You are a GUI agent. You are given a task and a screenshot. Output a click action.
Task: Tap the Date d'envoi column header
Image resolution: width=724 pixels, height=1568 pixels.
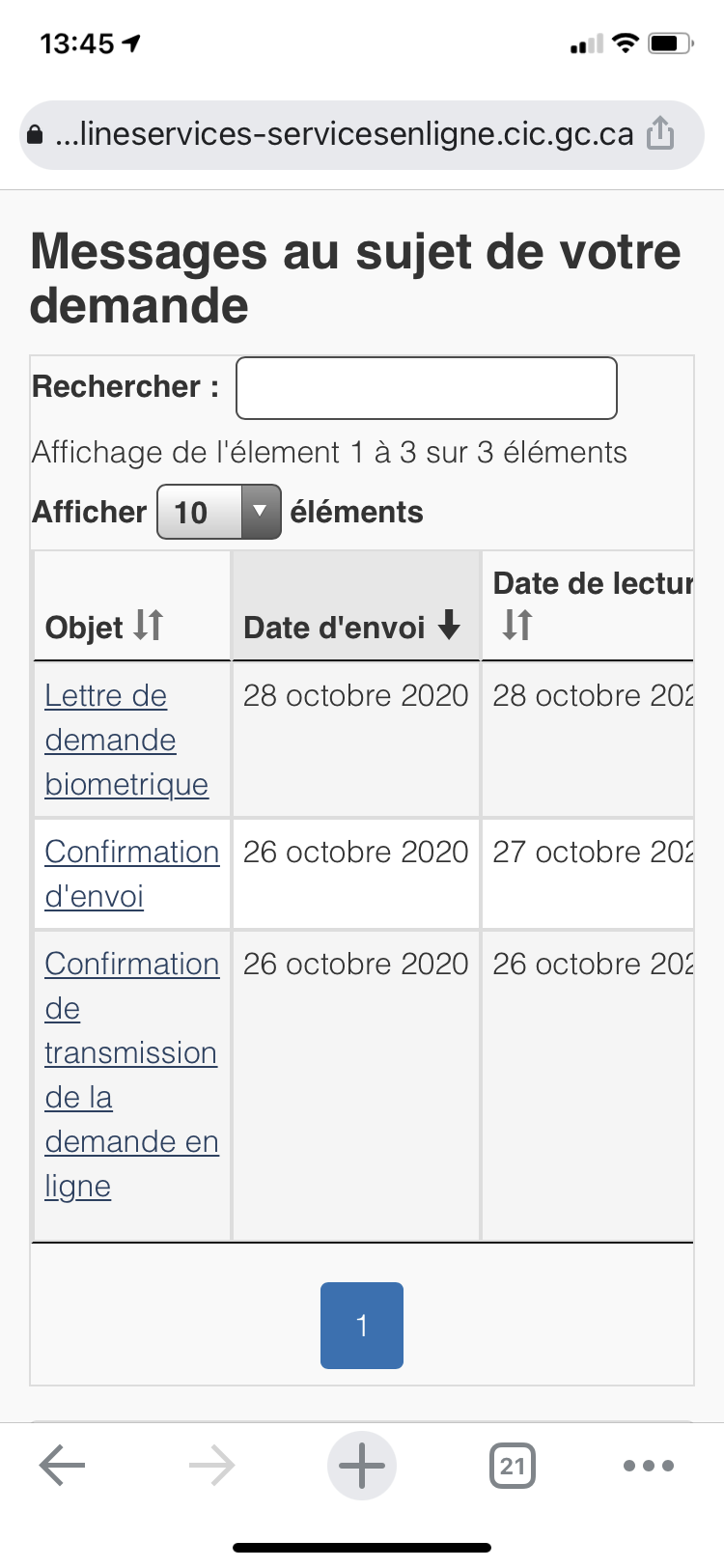pos(334,628)
